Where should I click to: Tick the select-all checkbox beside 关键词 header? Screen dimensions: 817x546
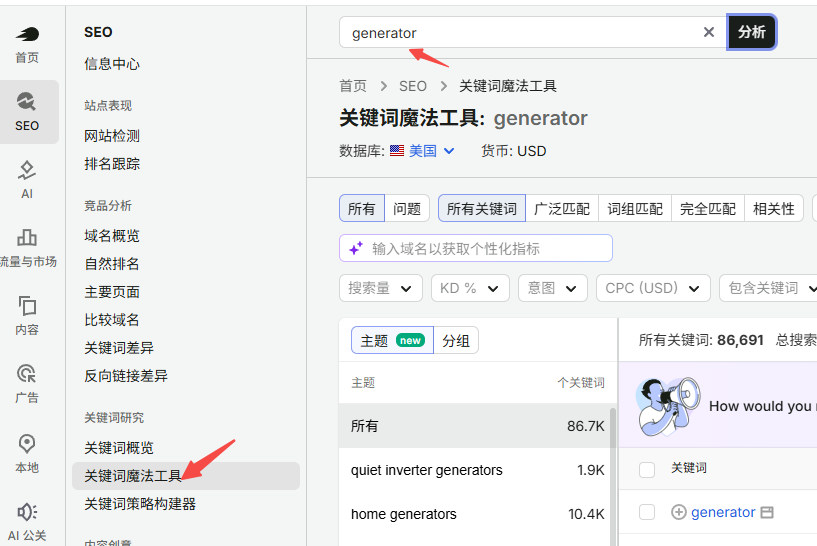(x=647, y=469)
